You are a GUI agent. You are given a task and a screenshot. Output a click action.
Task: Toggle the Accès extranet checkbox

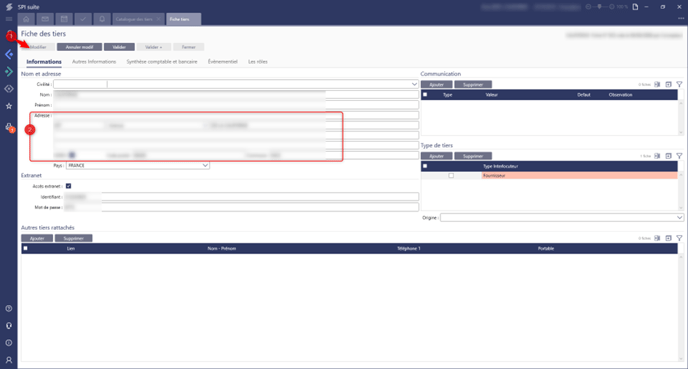[68, 186]
